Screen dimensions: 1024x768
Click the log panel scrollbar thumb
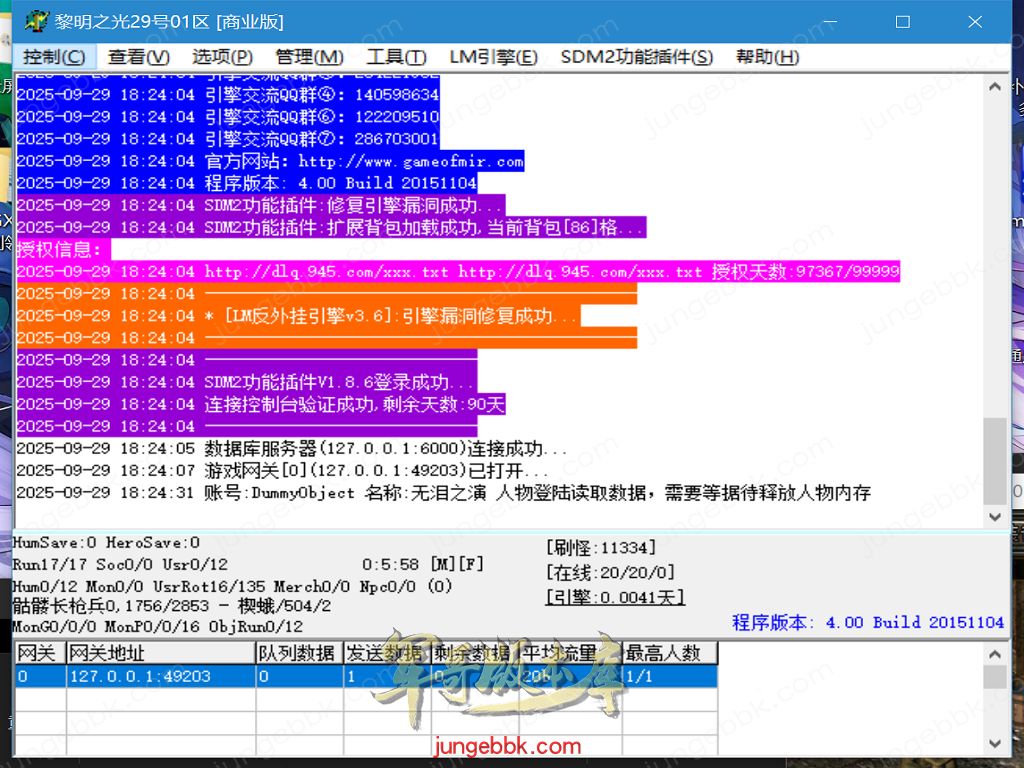(995, 460)
